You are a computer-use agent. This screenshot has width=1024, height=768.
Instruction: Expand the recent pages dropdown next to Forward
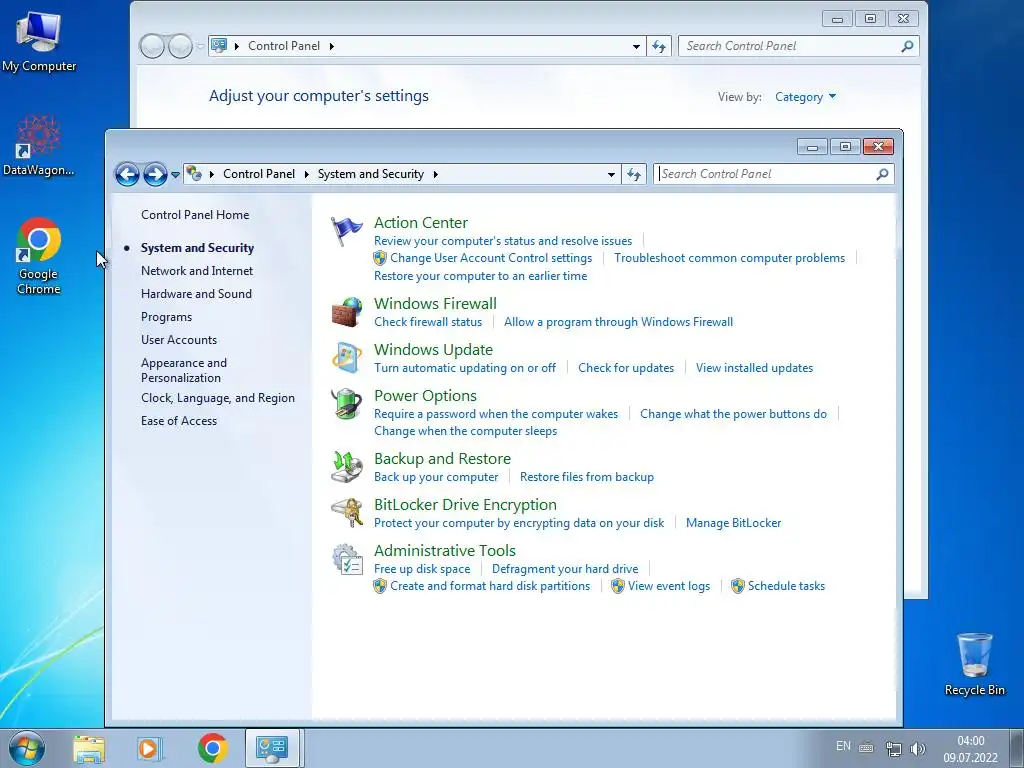tap(175, 174)
